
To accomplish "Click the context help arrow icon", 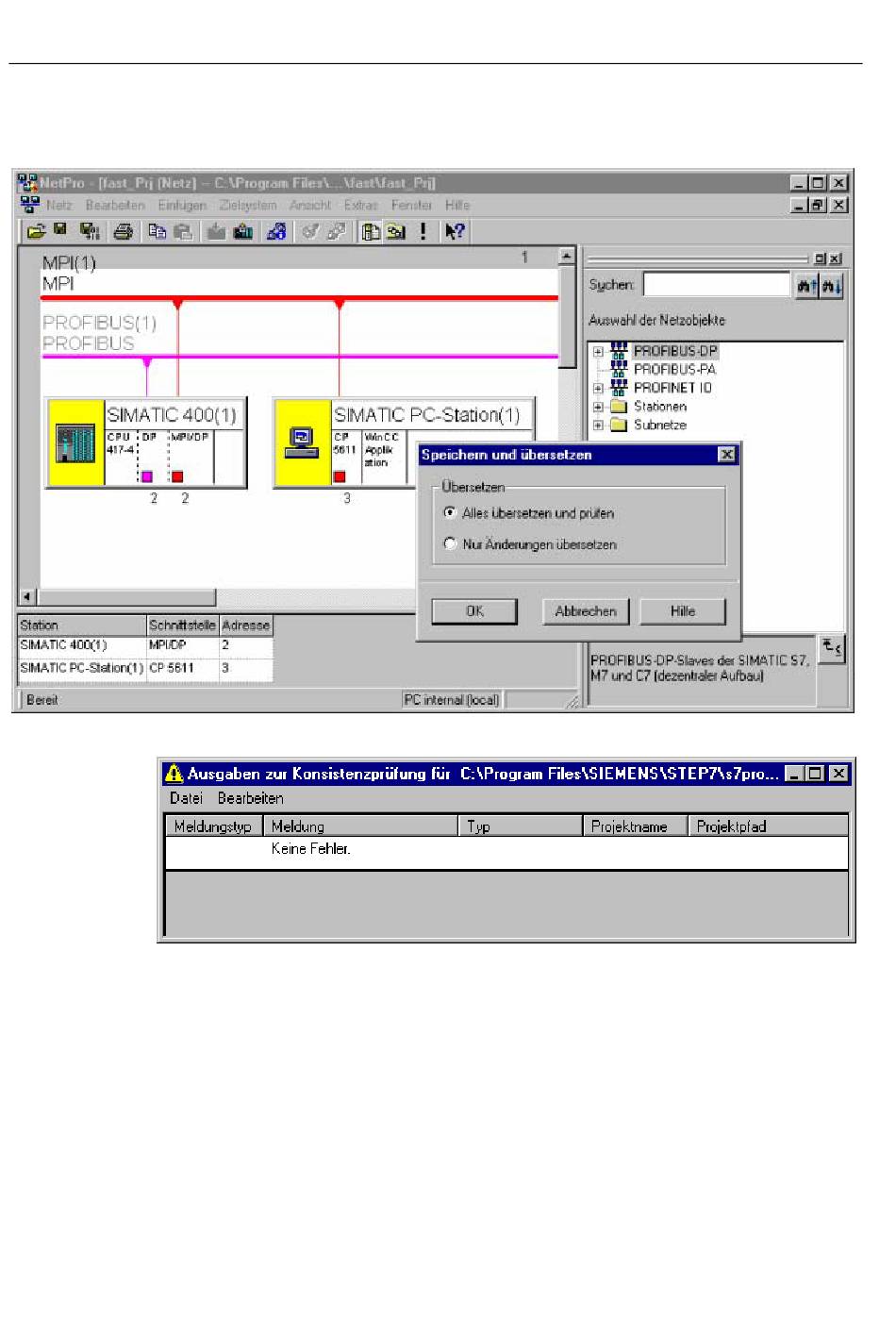I will 455,231.
